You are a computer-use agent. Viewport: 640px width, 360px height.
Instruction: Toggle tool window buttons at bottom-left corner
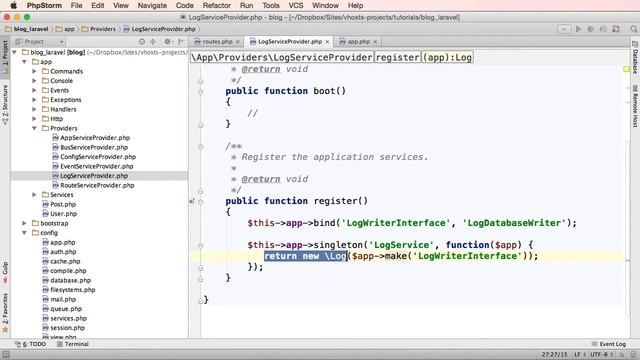(5, 355)
